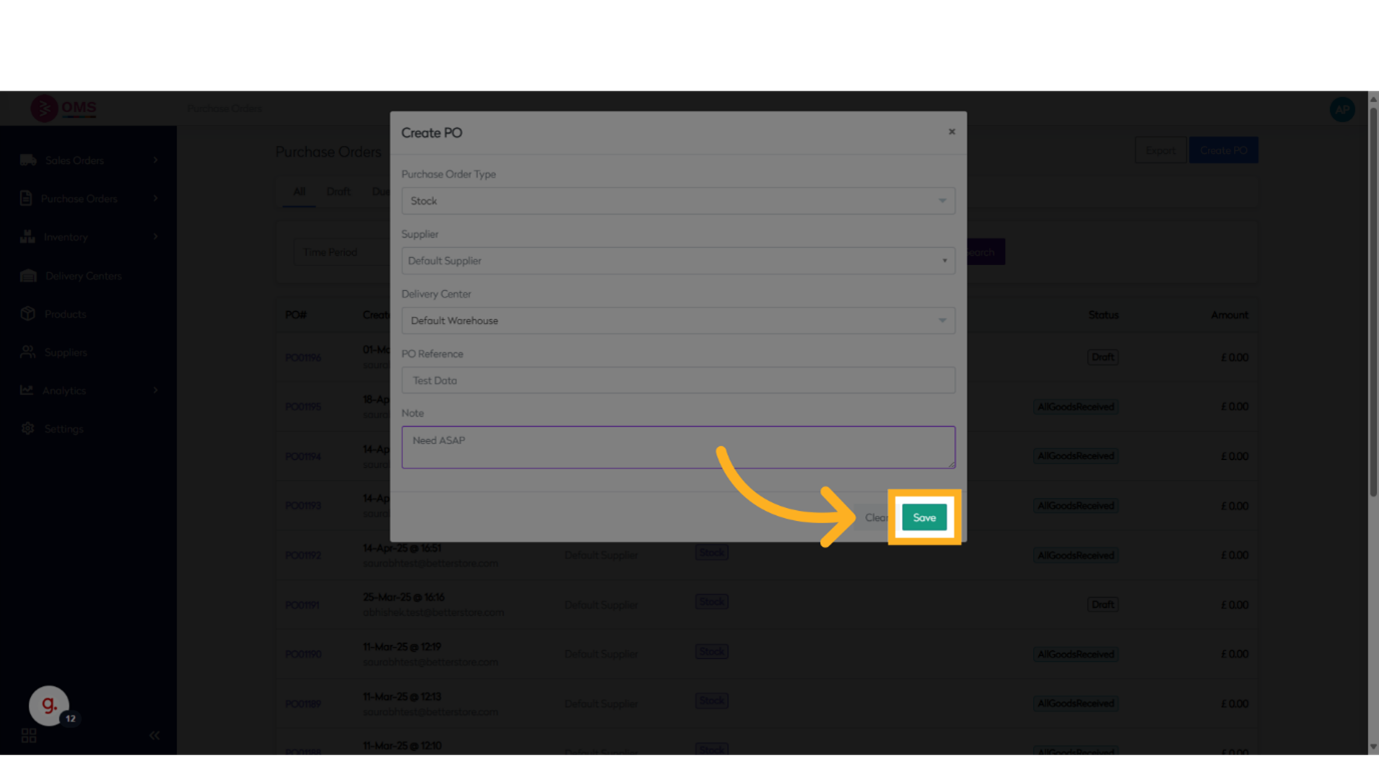Image resolution: width=1379 pixels, height=776 pixels.
Task: Open Delivery Centers warehouse icon
Action: (28, 276)
